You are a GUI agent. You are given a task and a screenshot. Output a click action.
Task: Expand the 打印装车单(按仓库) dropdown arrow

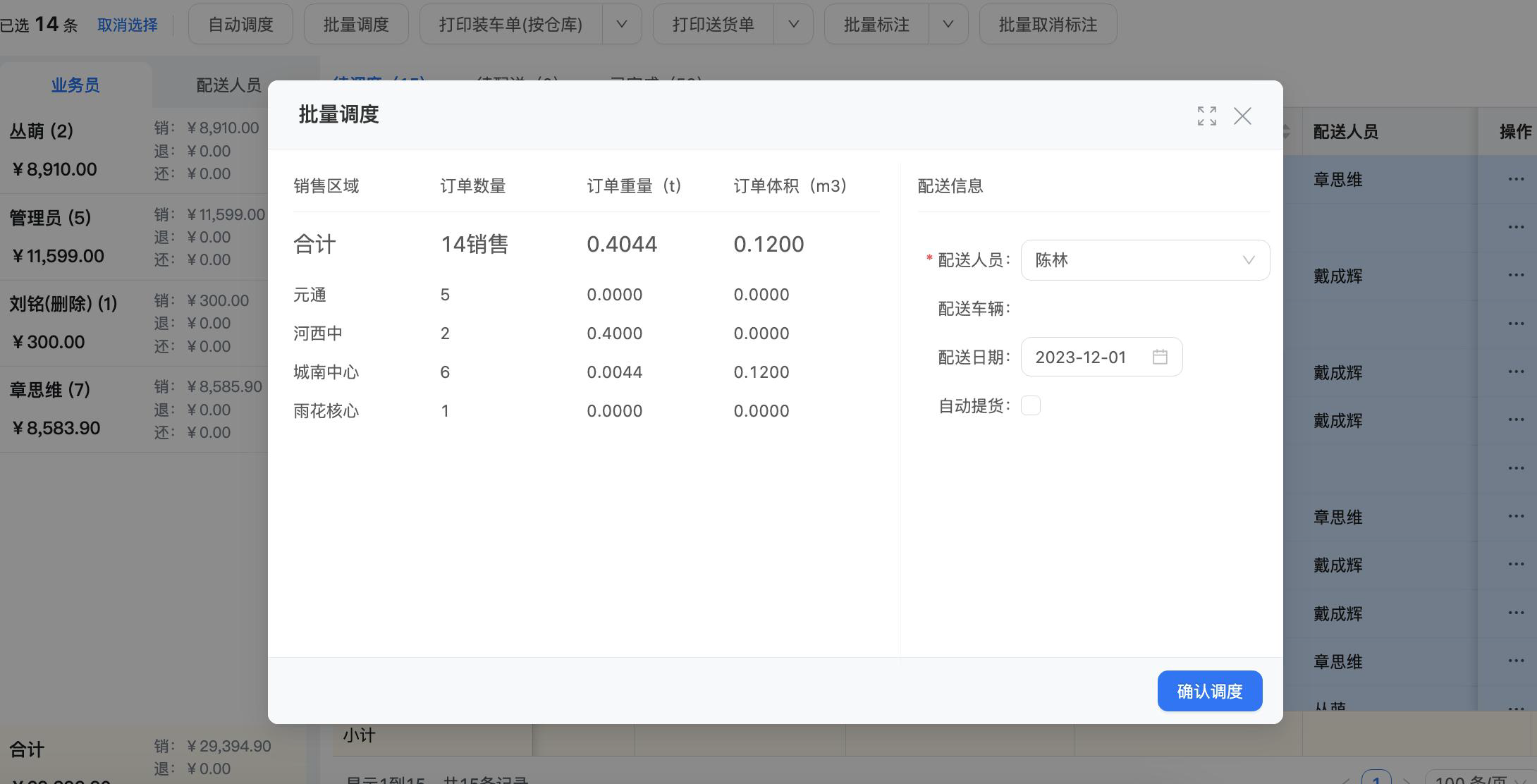click(x=621, y=23)
